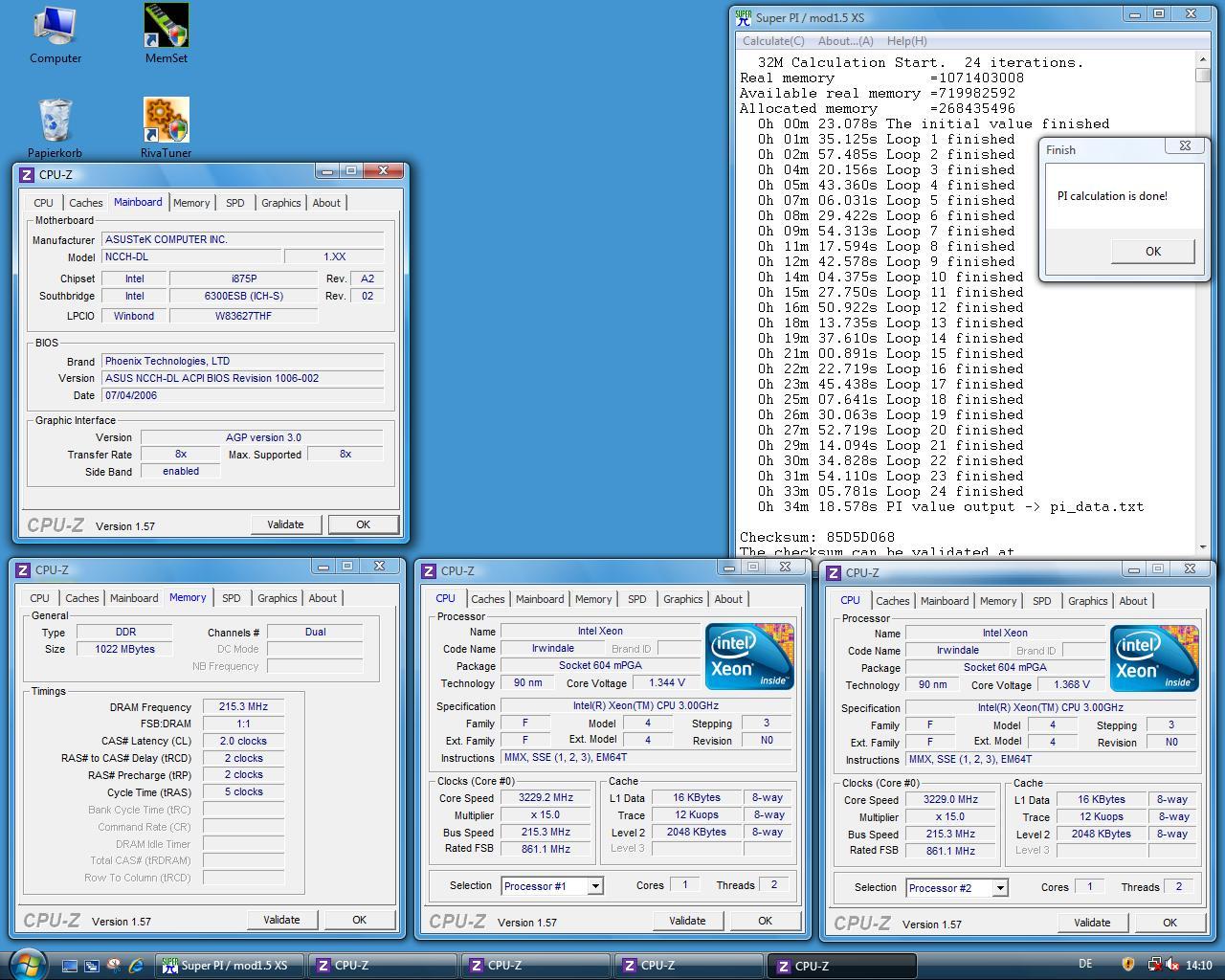The width and height of the screenshot is (1225, 980).
Task: Open the Help(H) menu in Super PI
Action: point(906,41)
